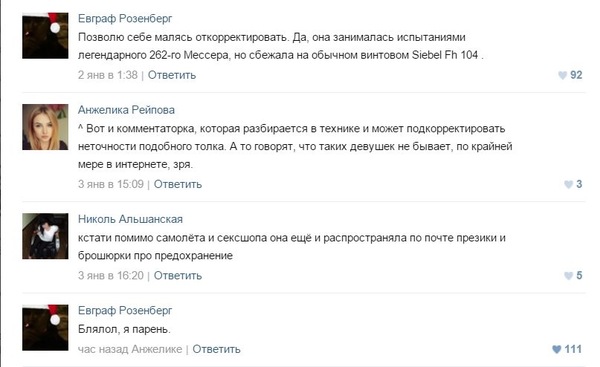The image size is (600, 367).
Task: Open Евграф Розенберг name on 'Блялол' comment
Action: click(x=125, y=310)
